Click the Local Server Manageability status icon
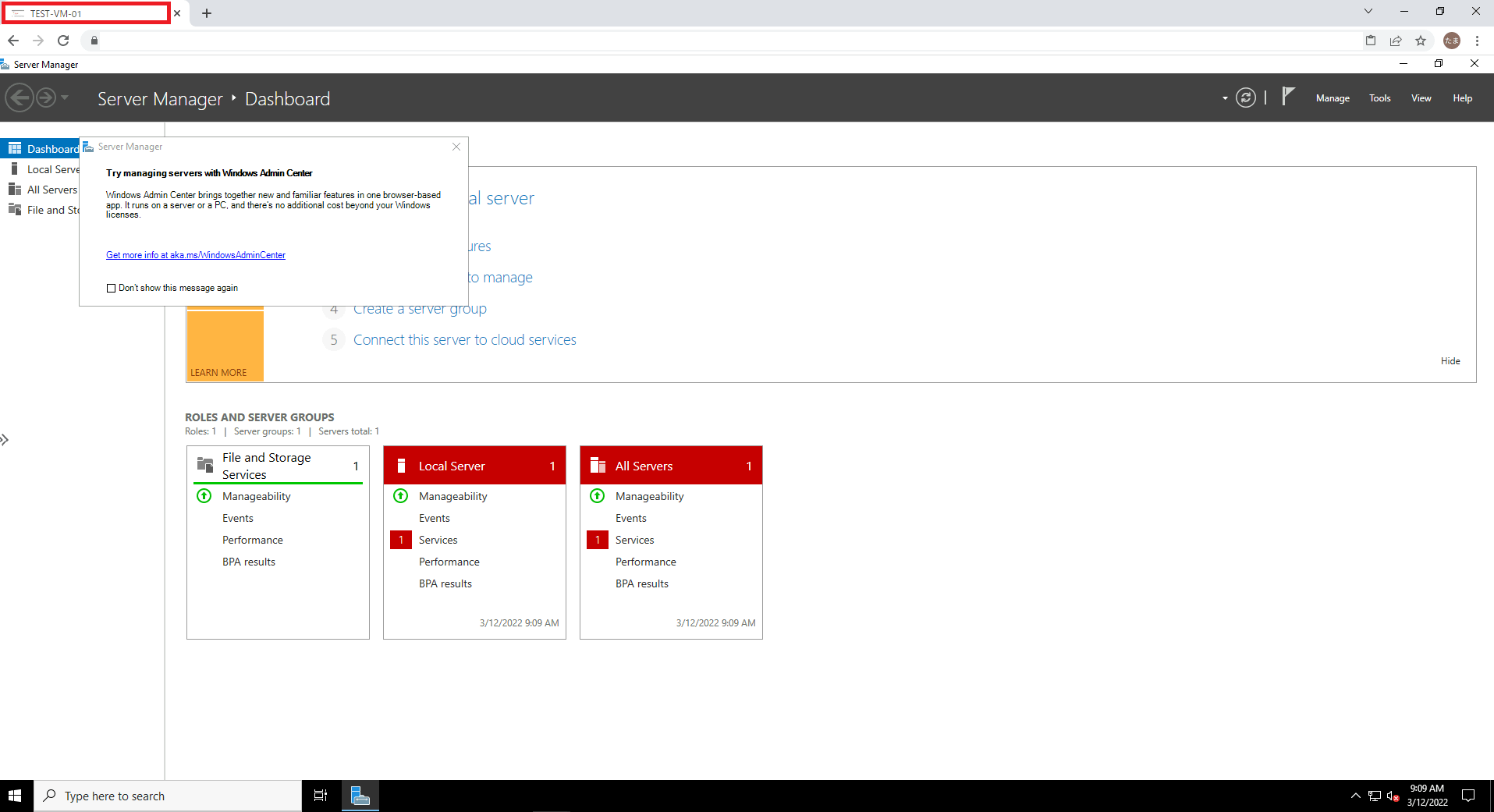1494x812 pixels. click(401, 496)
